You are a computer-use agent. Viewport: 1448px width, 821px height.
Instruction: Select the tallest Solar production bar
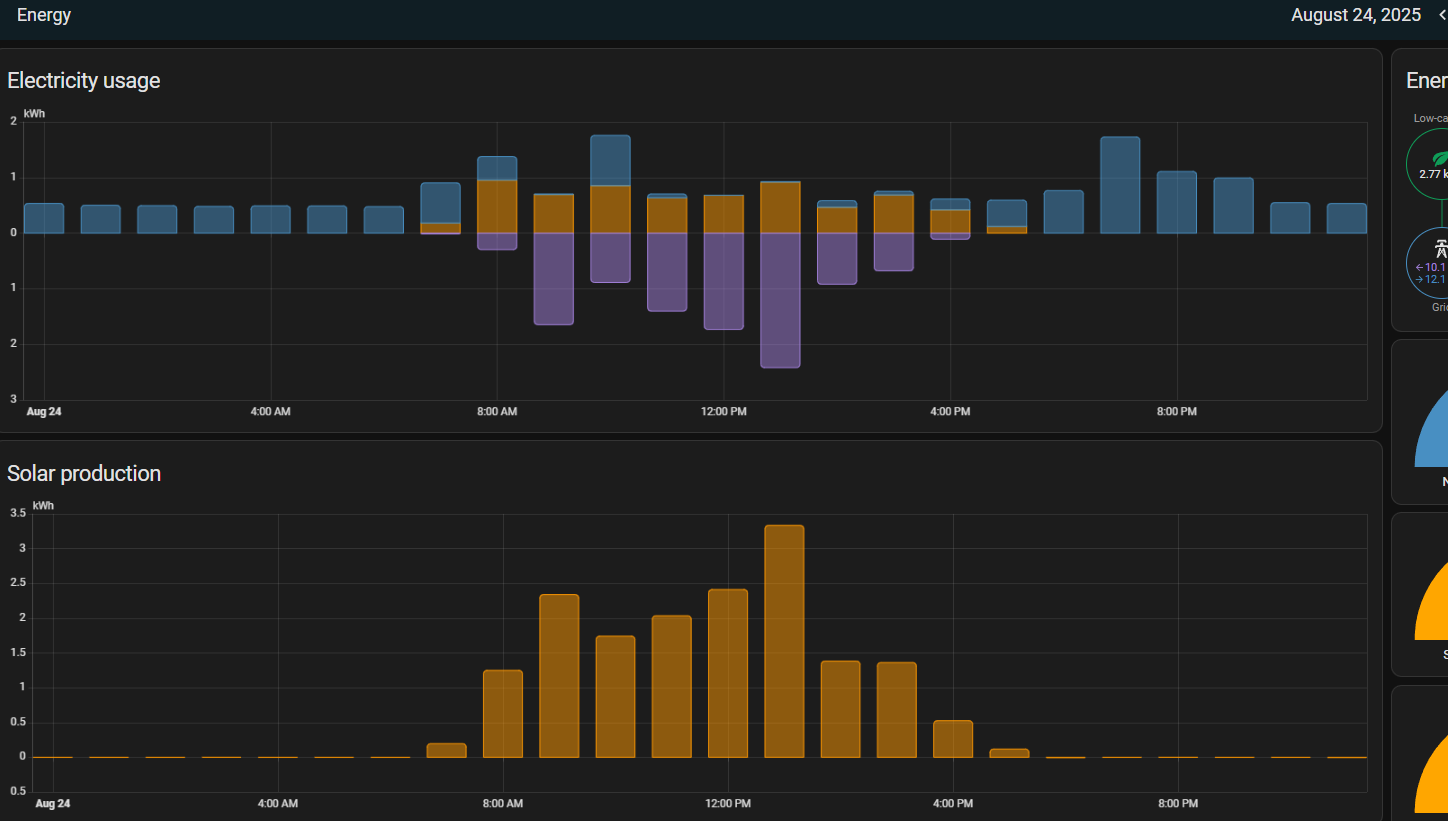tap(784, 640)
